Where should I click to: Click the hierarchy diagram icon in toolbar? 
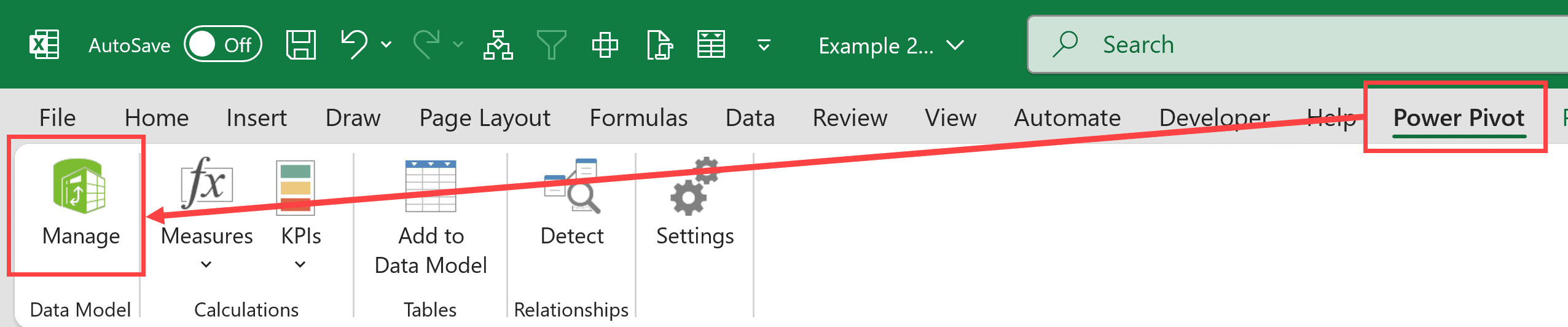click(x=498, y=45)
